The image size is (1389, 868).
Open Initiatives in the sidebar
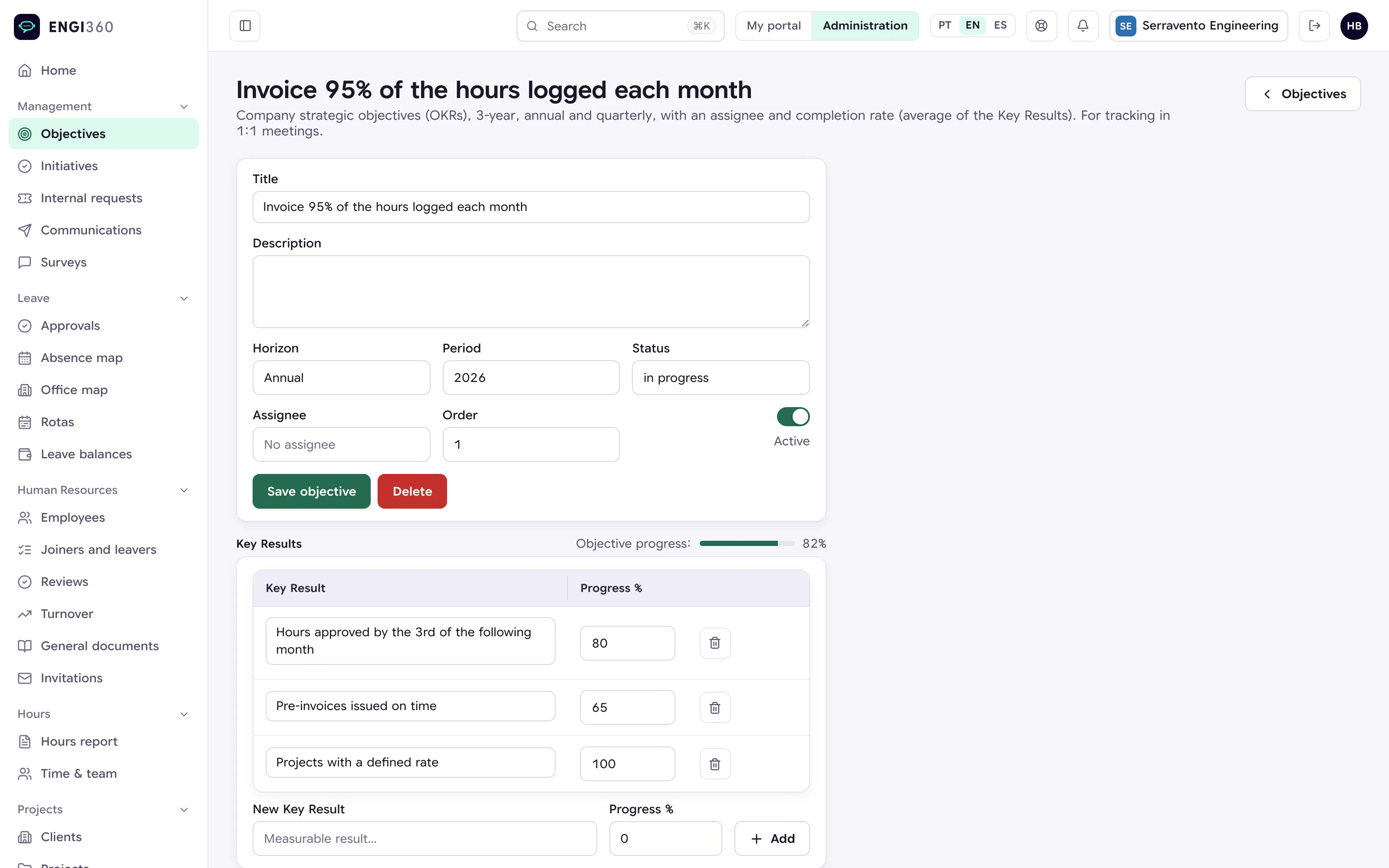[x=104, y=166]
